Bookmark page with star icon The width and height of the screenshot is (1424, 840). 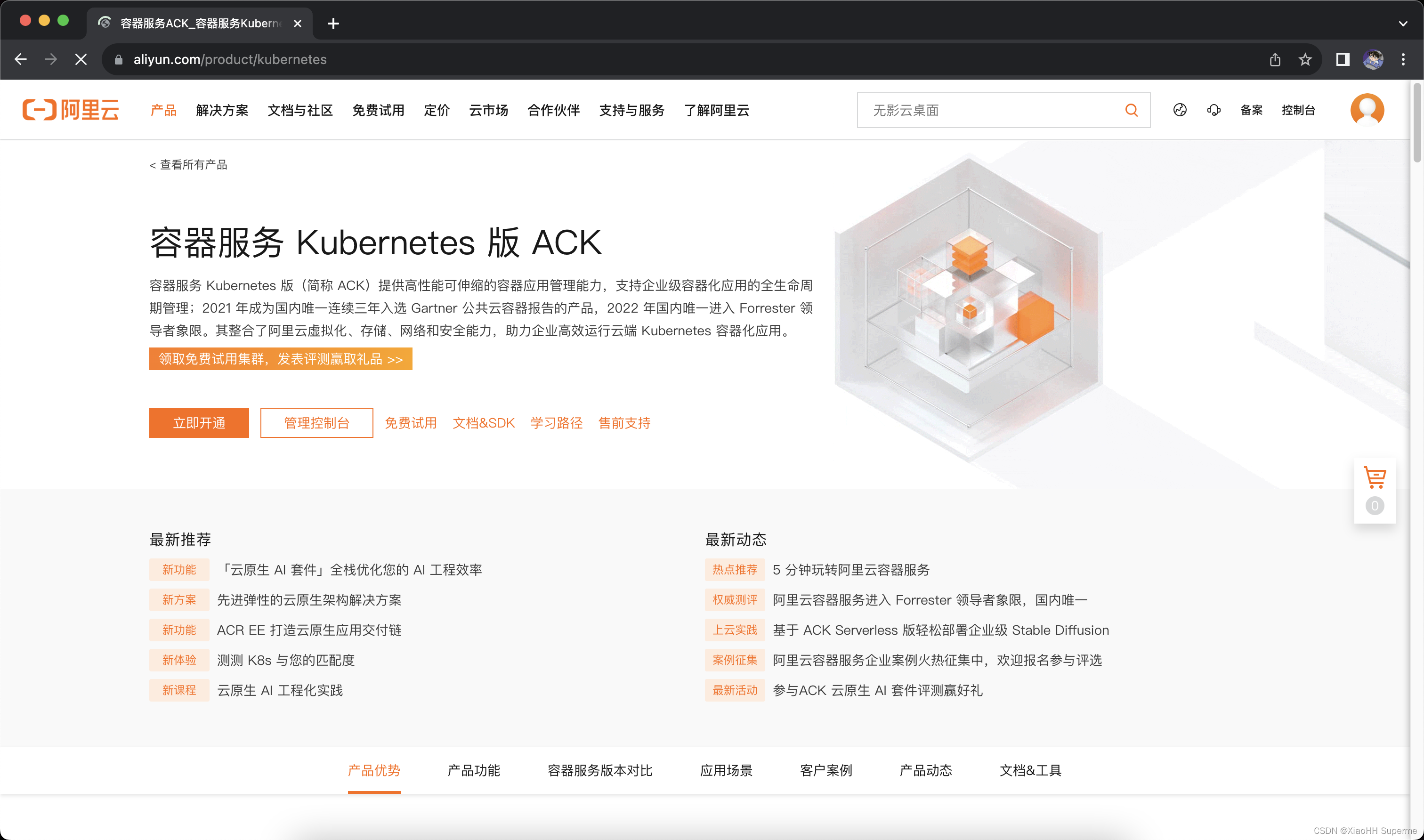coord(1304,59)
